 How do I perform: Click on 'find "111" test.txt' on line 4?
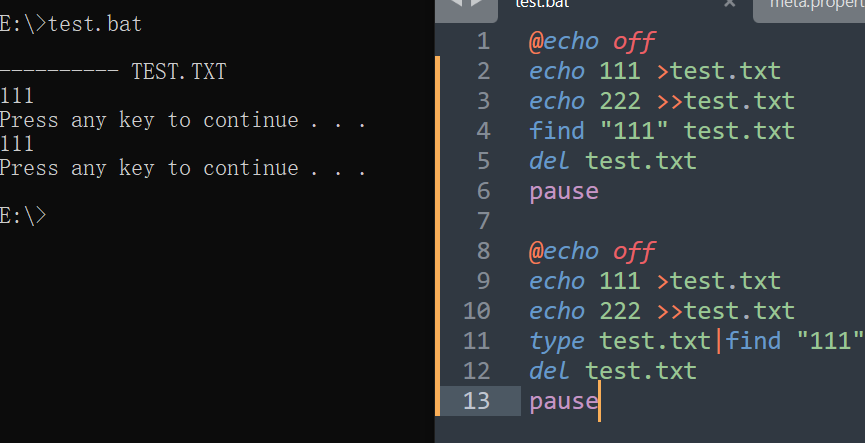click(661, 131)
